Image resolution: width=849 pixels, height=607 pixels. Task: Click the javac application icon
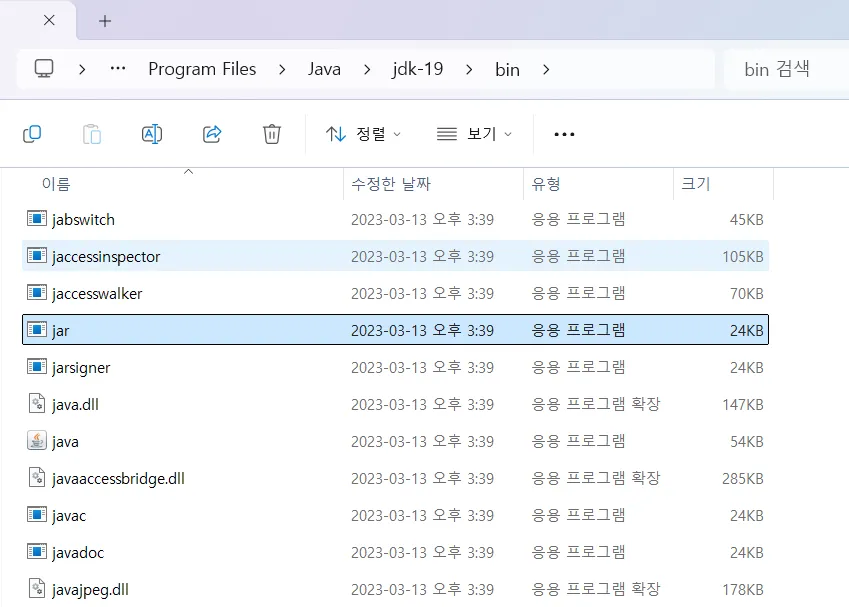(37, 514)
